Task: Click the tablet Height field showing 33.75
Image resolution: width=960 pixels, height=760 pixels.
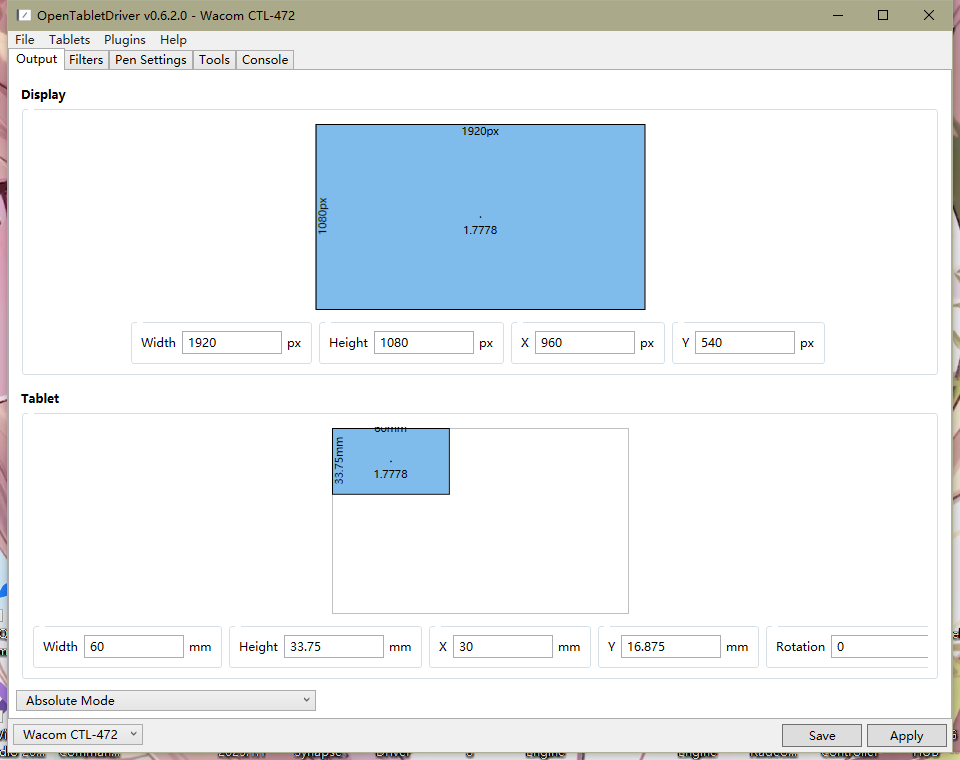Action: click(334, 646)
